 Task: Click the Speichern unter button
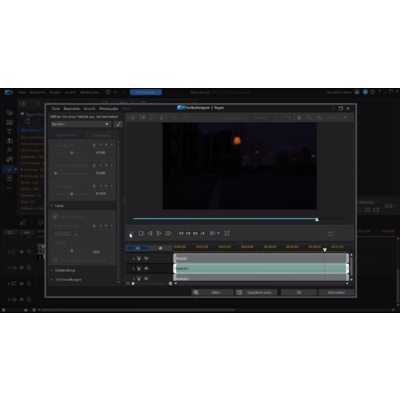click(256, 292)
